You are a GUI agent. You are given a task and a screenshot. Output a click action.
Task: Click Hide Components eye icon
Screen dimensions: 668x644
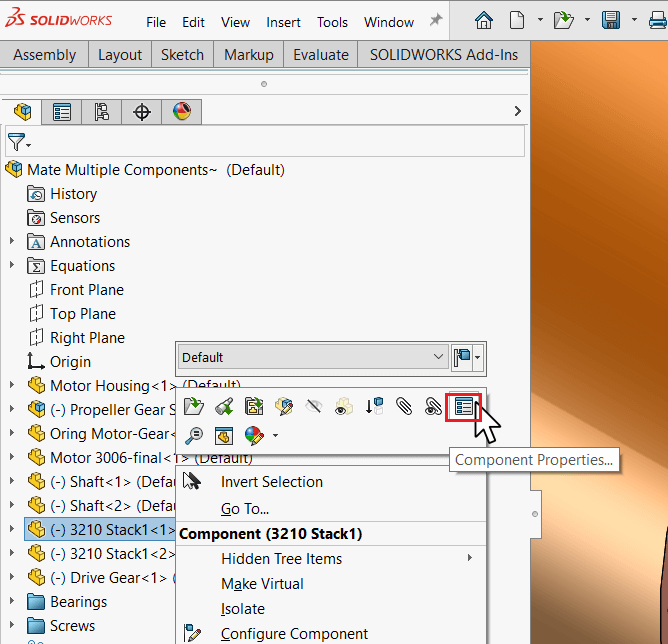pos(314,406)
